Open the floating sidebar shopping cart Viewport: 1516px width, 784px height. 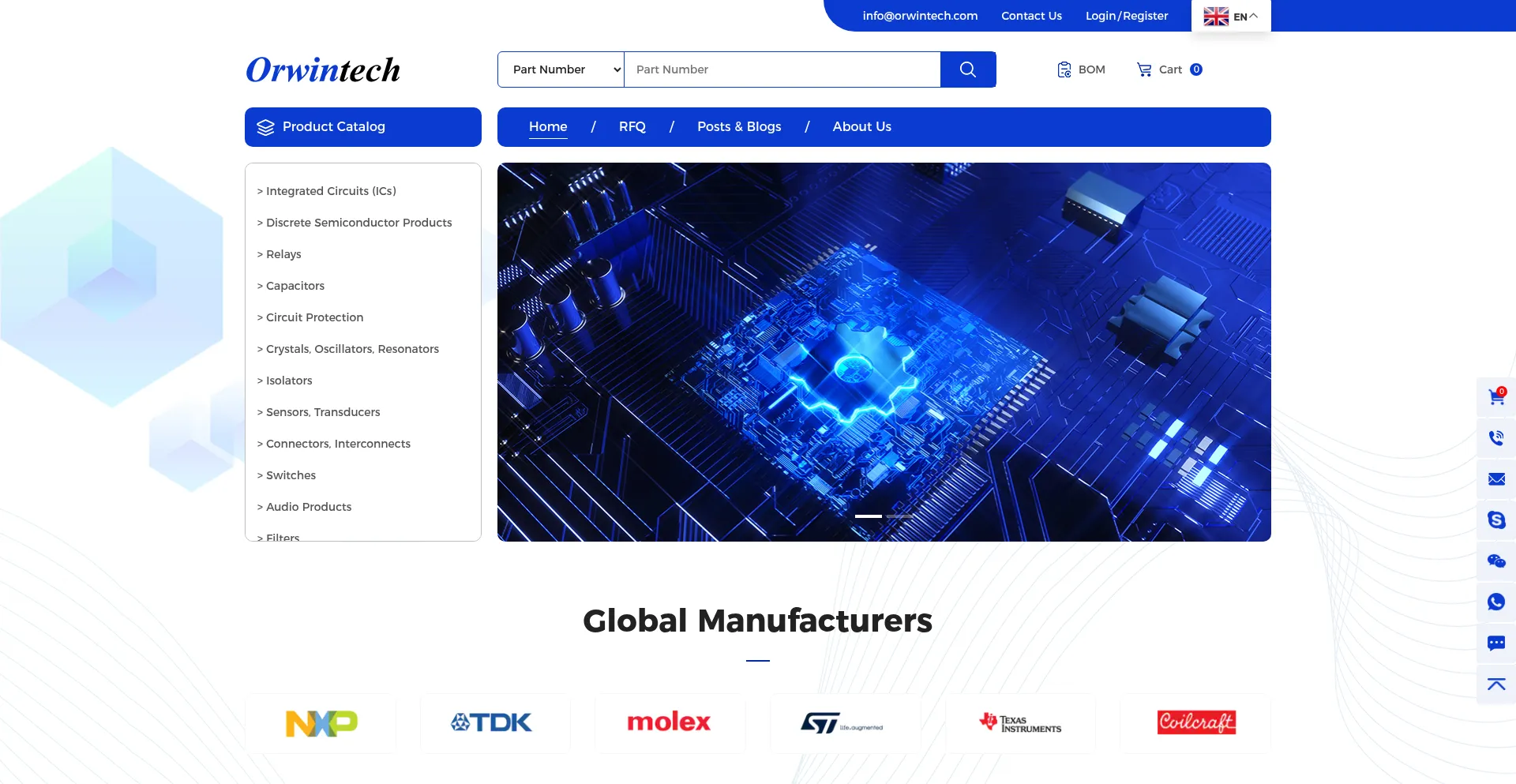[1496, 396]
